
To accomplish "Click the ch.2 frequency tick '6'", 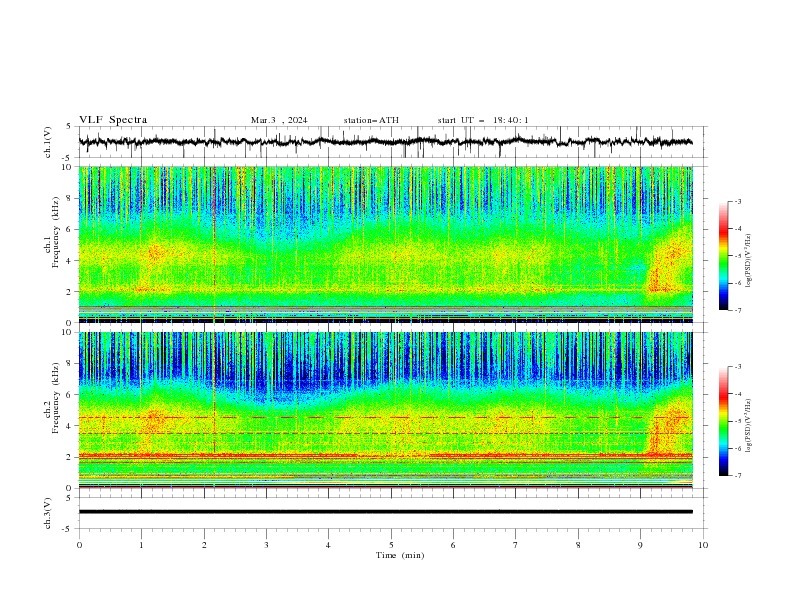I will (x=70, y=395).
